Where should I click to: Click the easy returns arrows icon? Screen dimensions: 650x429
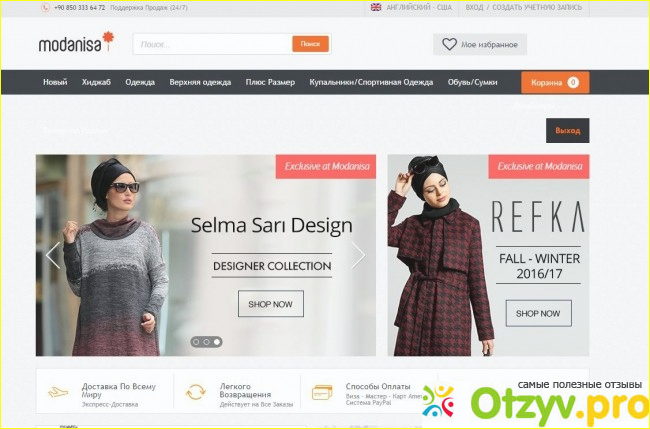[x=195, y=392]
